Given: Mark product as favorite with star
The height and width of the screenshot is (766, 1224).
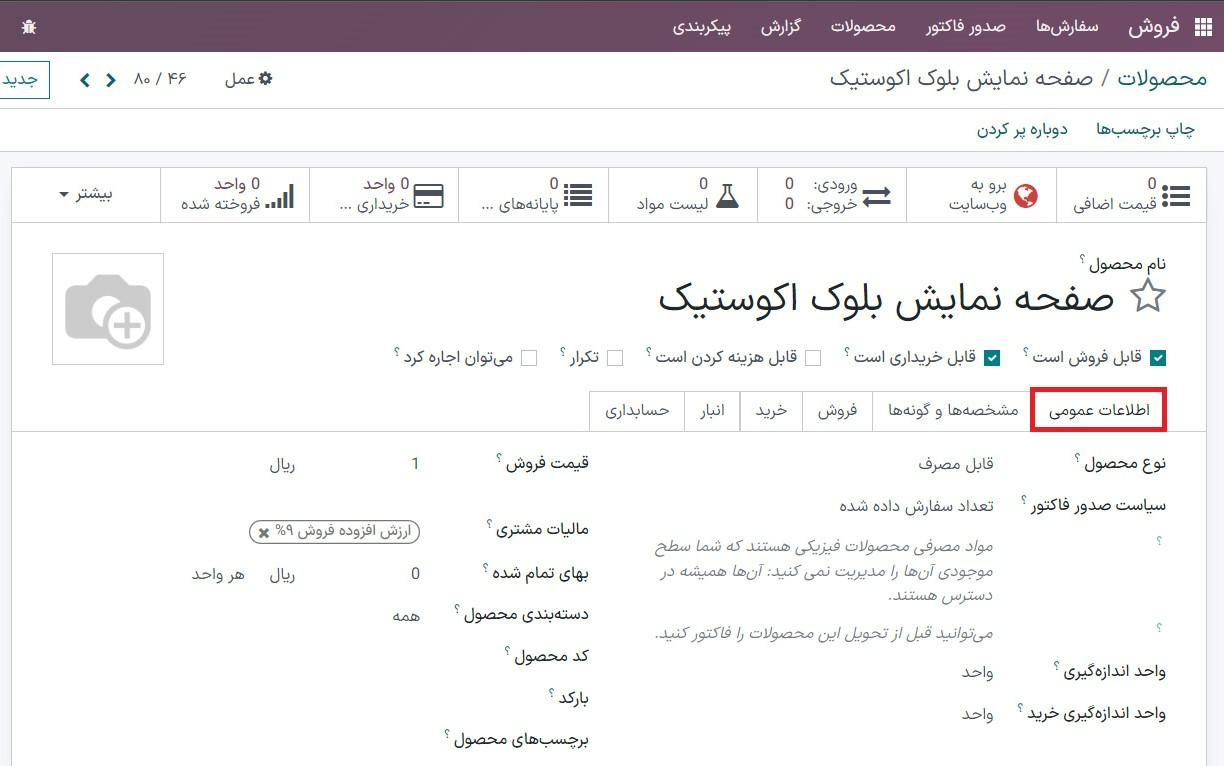Looking at the screenshot, I should coord(1148,297).
